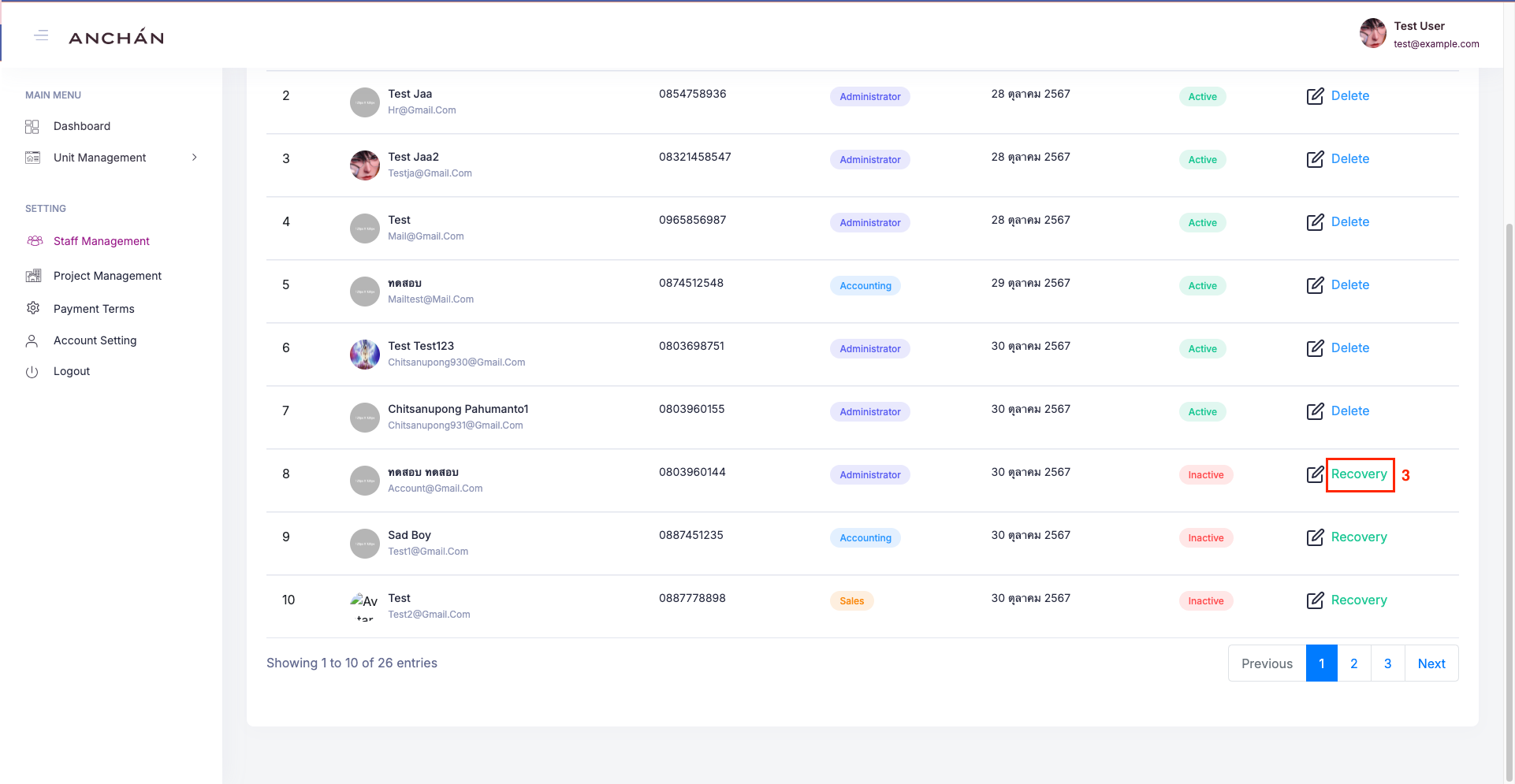Open Payment Terms settings
This screenshot has width=1515, height=784.
click(x=94, y=309)
